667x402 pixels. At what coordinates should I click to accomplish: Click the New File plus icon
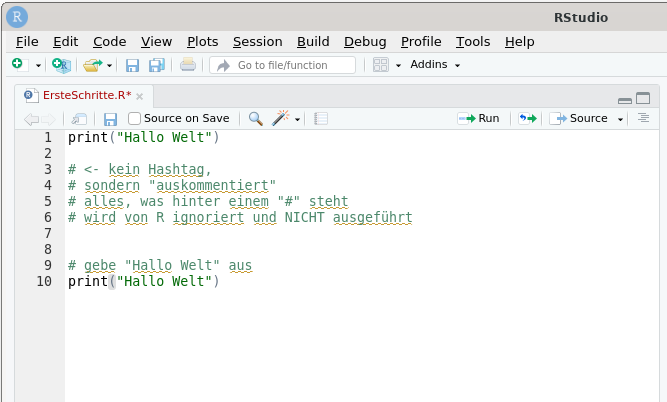20,65
